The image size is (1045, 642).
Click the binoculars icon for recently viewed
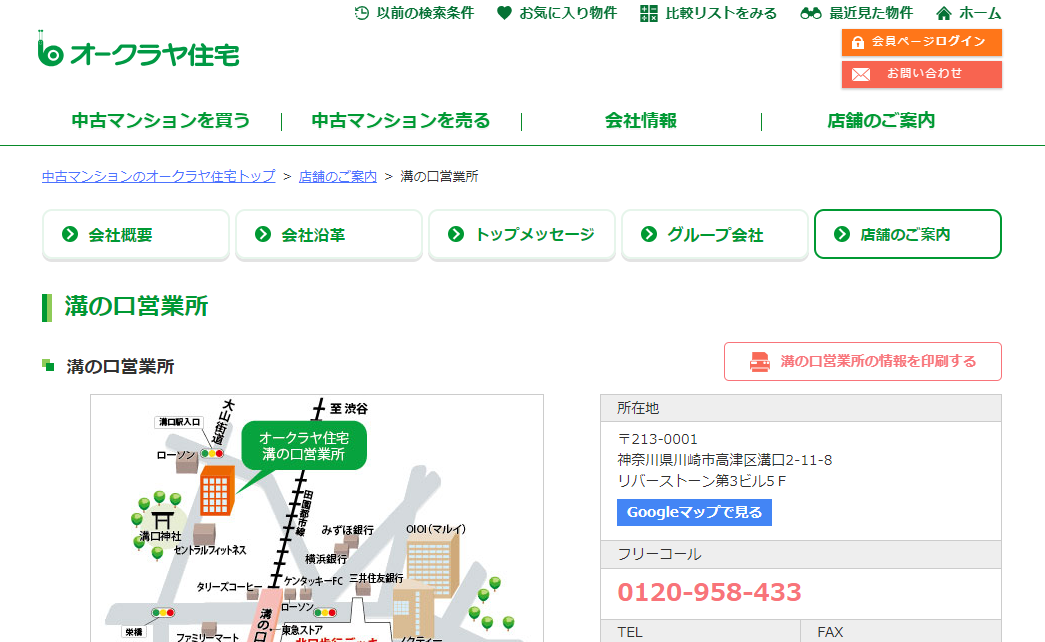pyautogui.click(x=811, y=13)
